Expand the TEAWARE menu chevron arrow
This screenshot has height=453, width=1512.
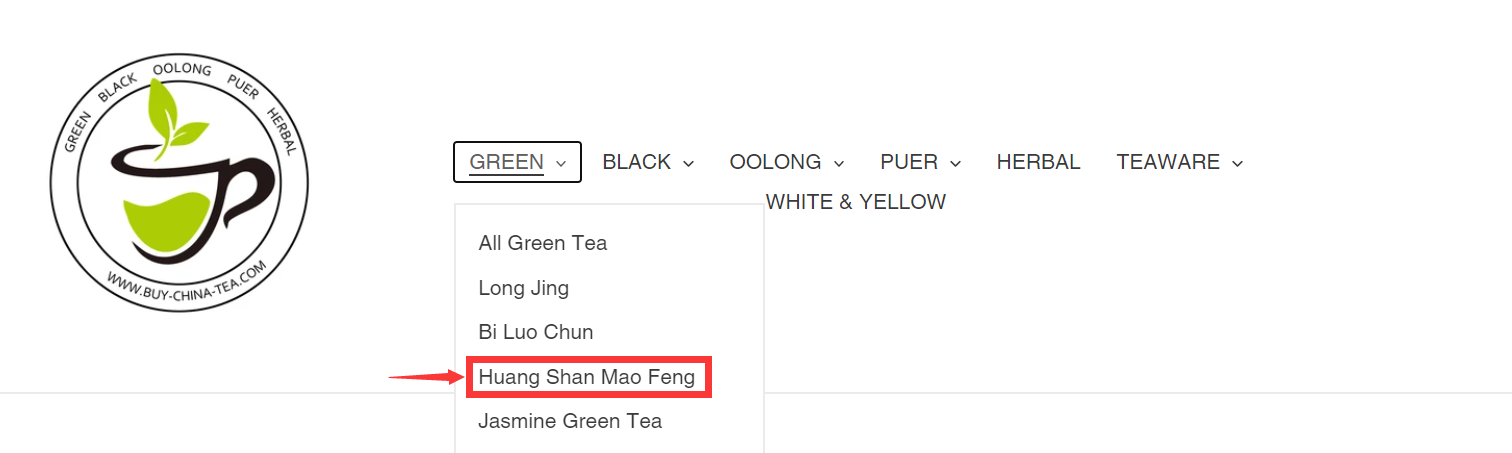click(x=1237, y=163)
